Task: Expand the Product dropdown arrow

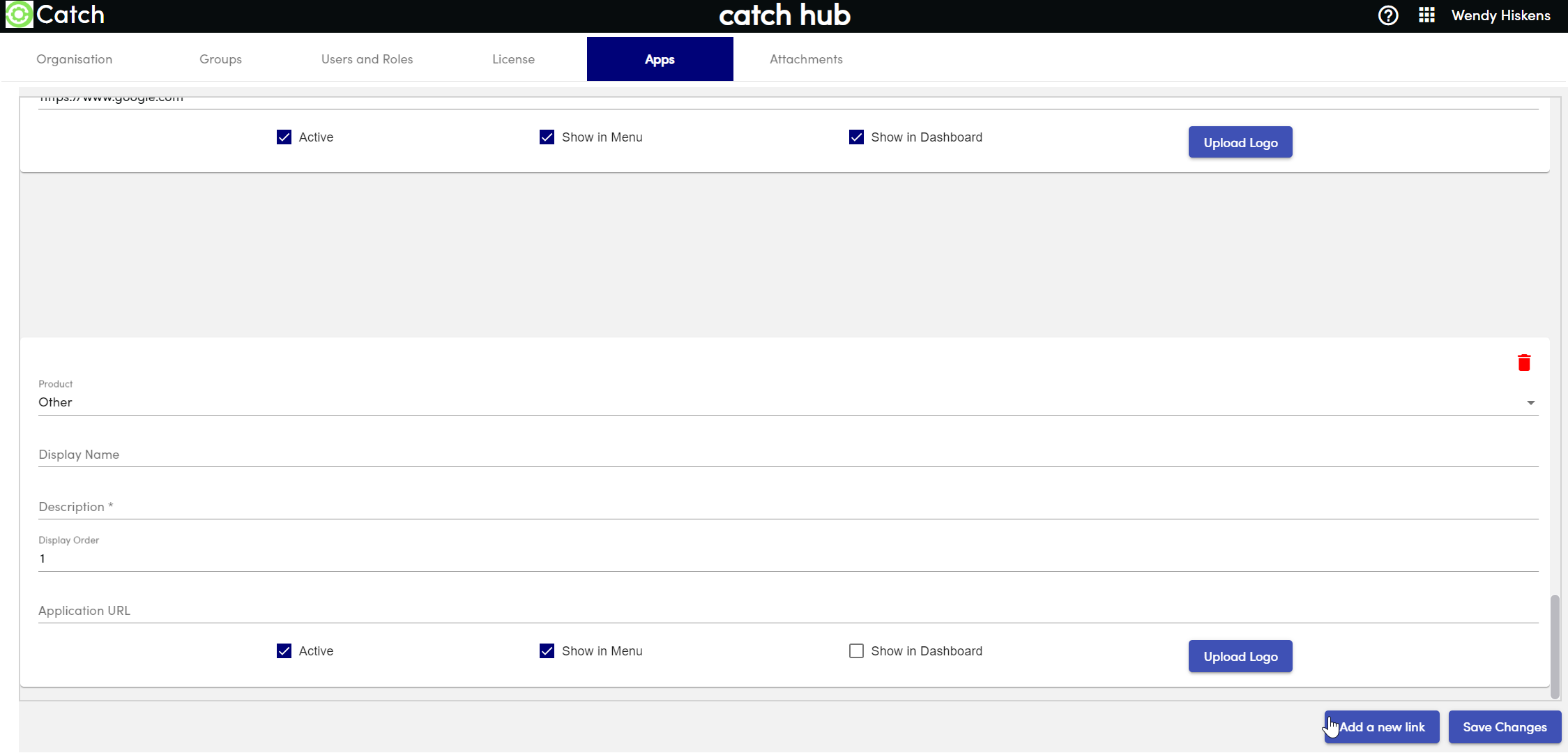Action: click(x=1530, y=403)
